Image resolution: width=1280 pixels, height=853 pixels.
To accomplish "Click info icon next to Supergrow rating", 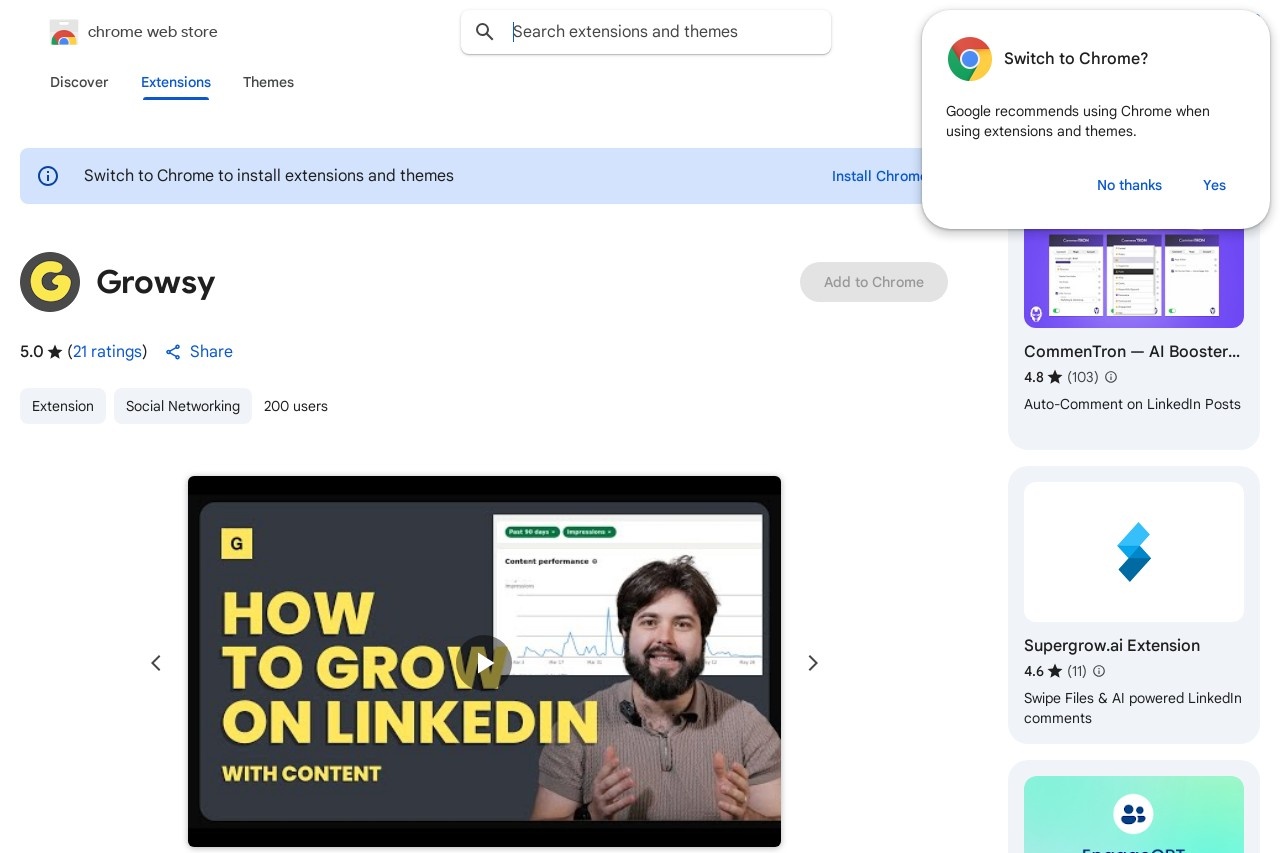I will pyautogui.click(x=1099, y=672).
